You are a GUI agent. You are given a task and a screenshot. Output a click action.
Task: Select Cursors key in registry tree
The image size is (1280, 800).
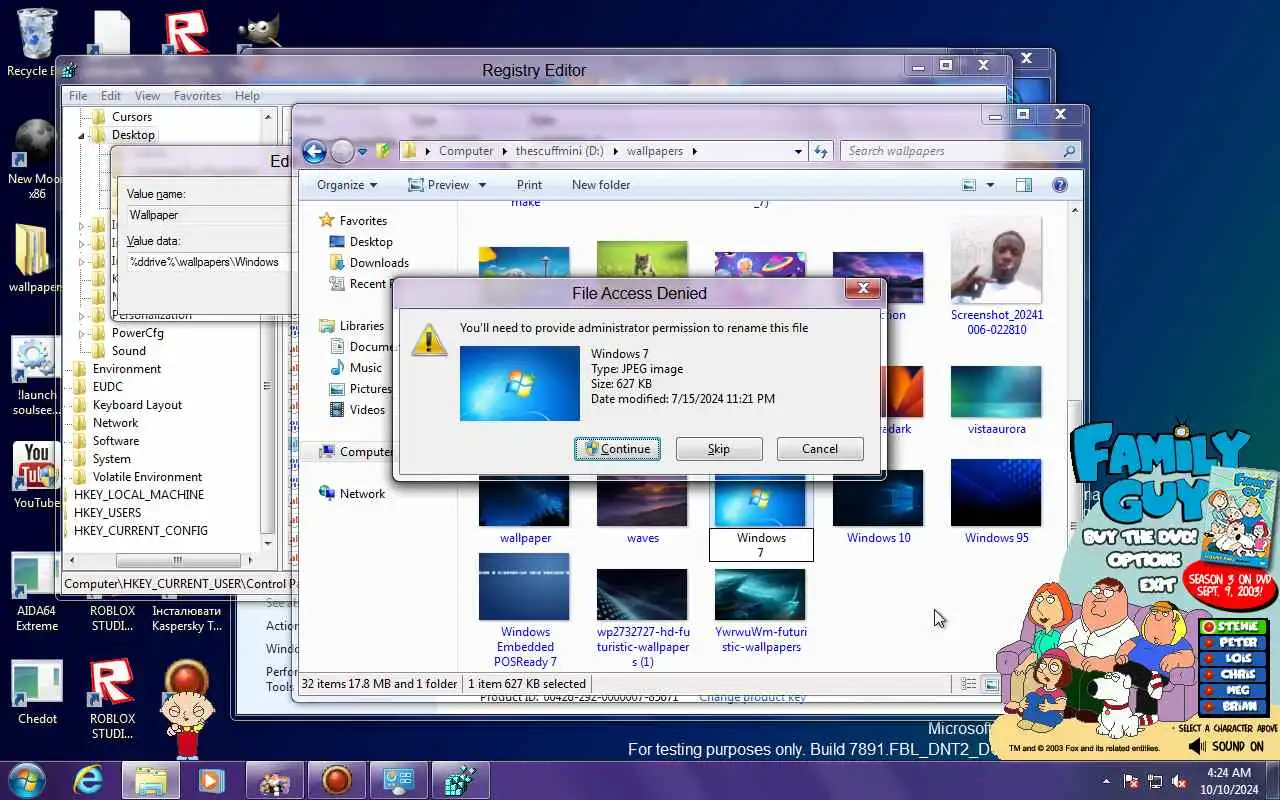click(132, 117)
